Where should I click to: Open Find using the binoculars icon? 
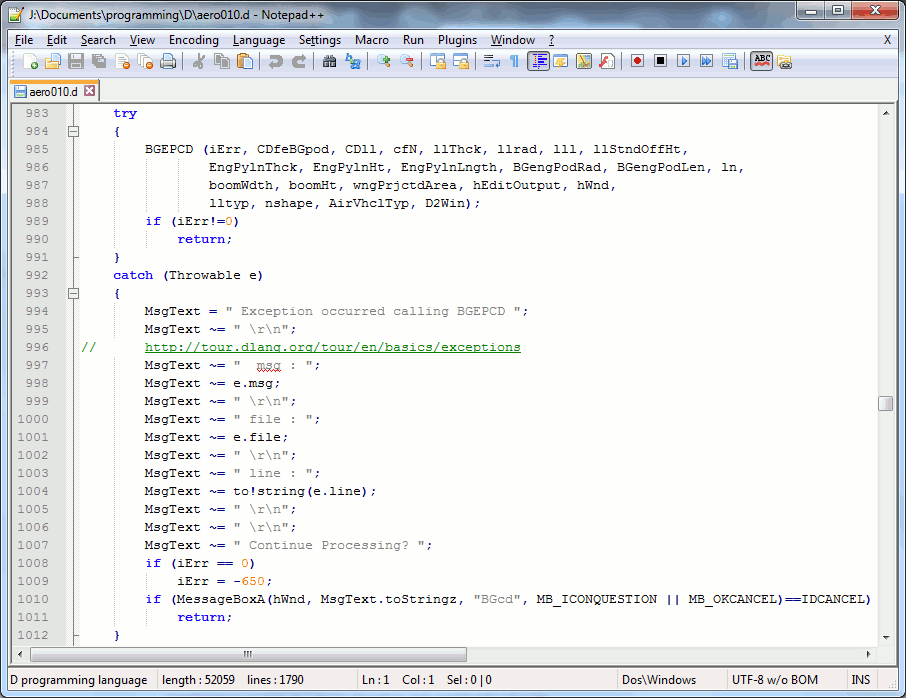tap(330, 62)
